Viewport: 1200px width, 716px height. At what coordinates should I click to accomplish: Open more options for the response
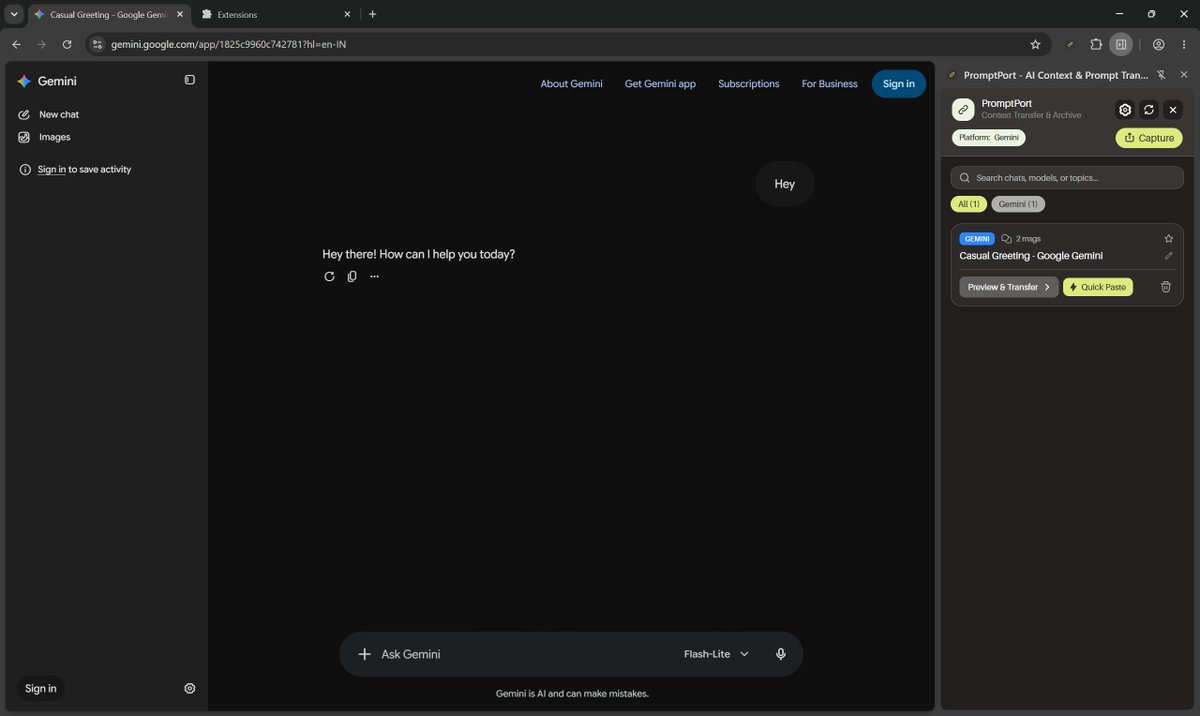coord(375,277)
